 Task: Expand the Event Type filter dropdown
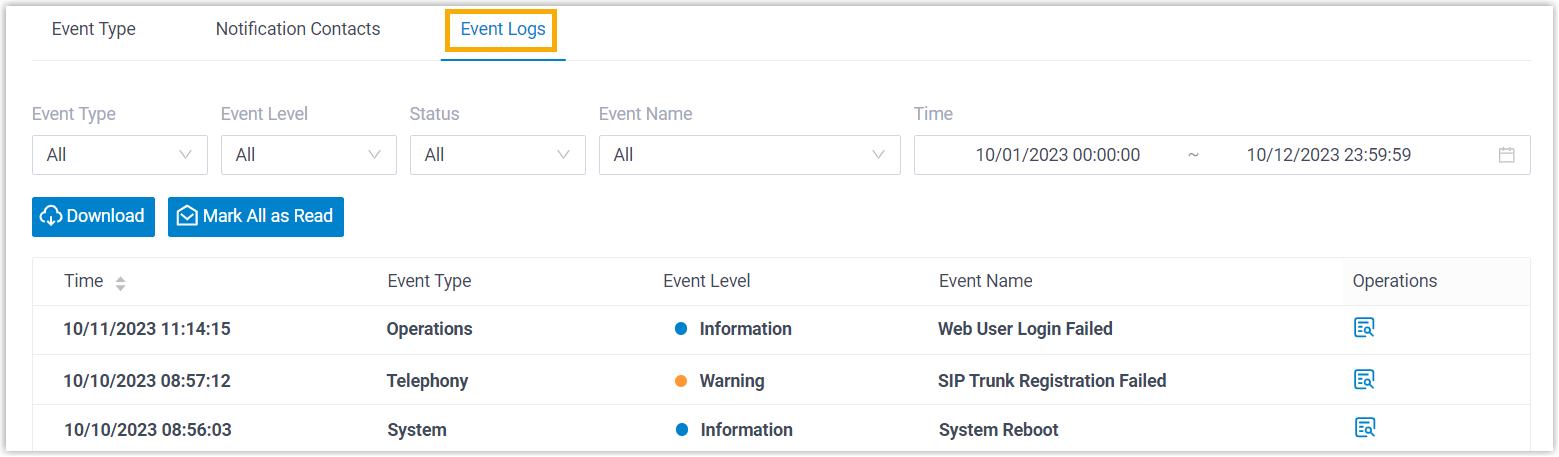[119, 155]
